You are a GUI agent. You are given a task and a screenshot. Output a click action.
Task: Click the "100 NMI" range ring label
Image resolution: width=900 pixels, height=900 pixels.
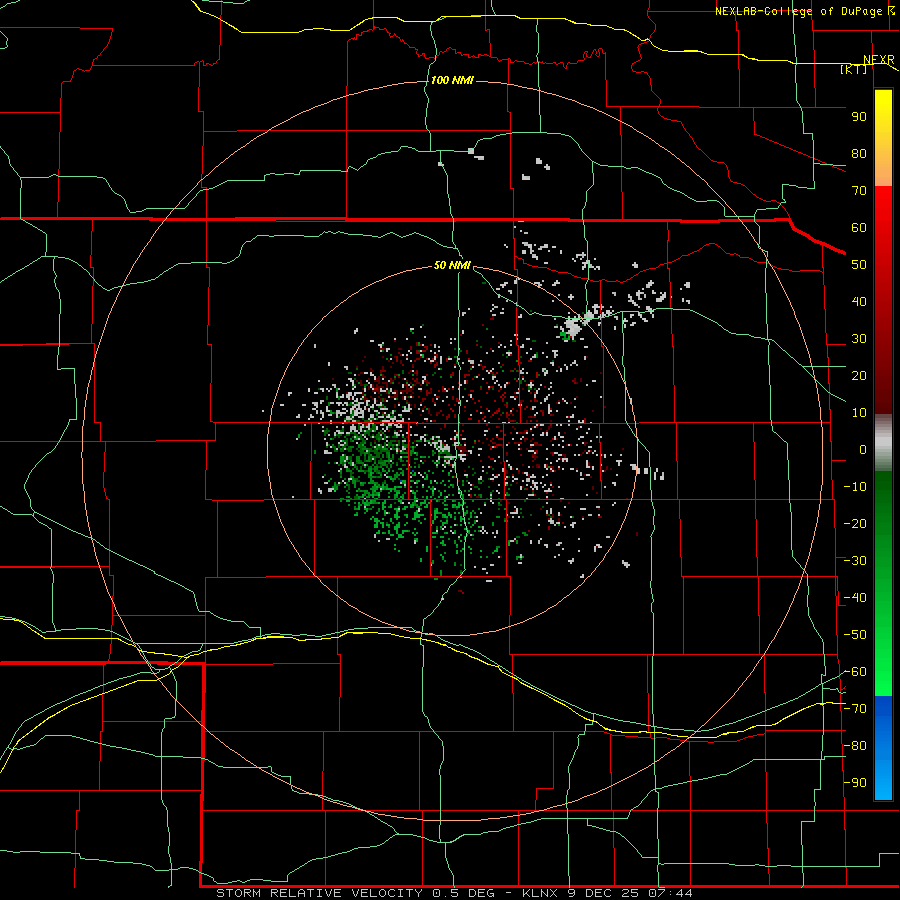[x=452, y=80]
